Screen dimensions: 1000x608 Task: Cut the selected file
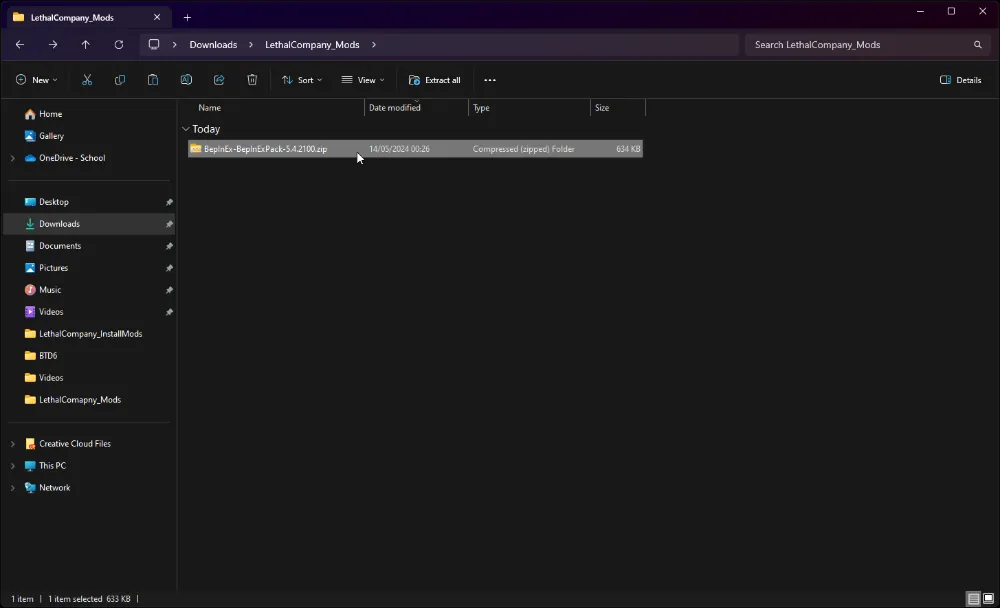[x=87, y=80]
